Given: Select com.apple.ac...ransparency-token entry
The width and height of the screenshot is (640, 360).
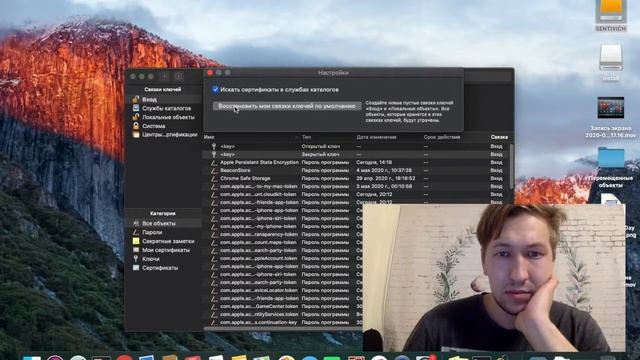Looking at the screenshot, I should click(x=259, y=234).
